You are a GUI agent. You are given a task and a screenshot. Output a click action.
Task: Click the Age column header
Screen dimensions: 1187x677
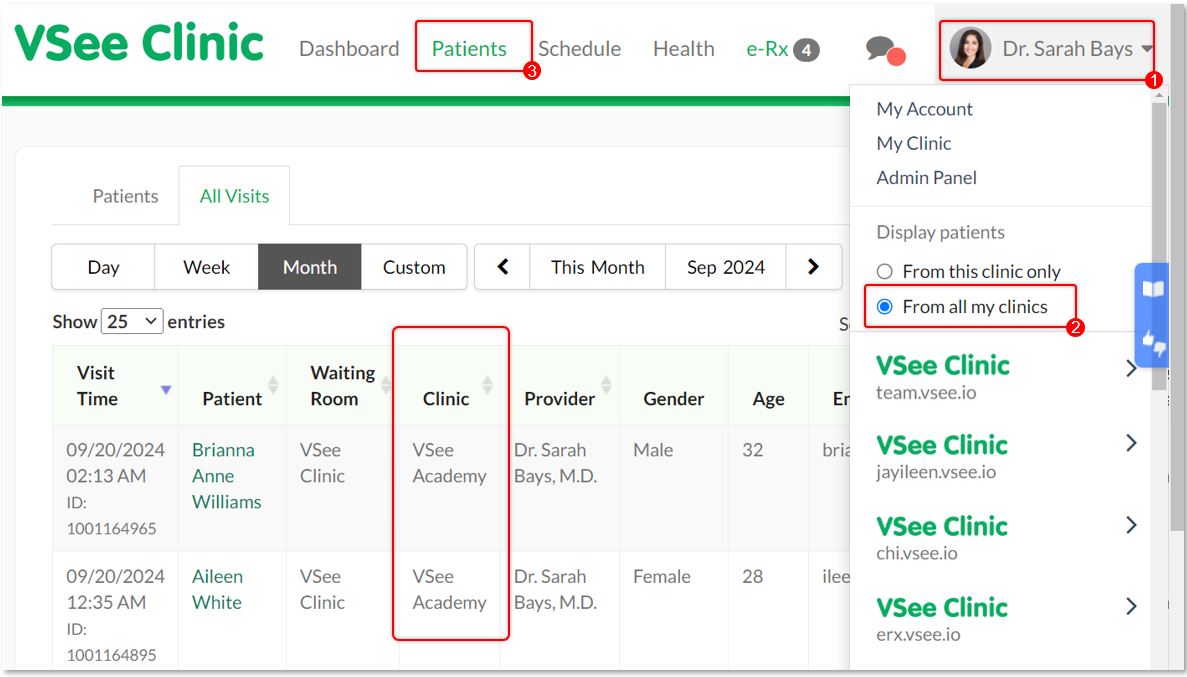coord(768,398)
